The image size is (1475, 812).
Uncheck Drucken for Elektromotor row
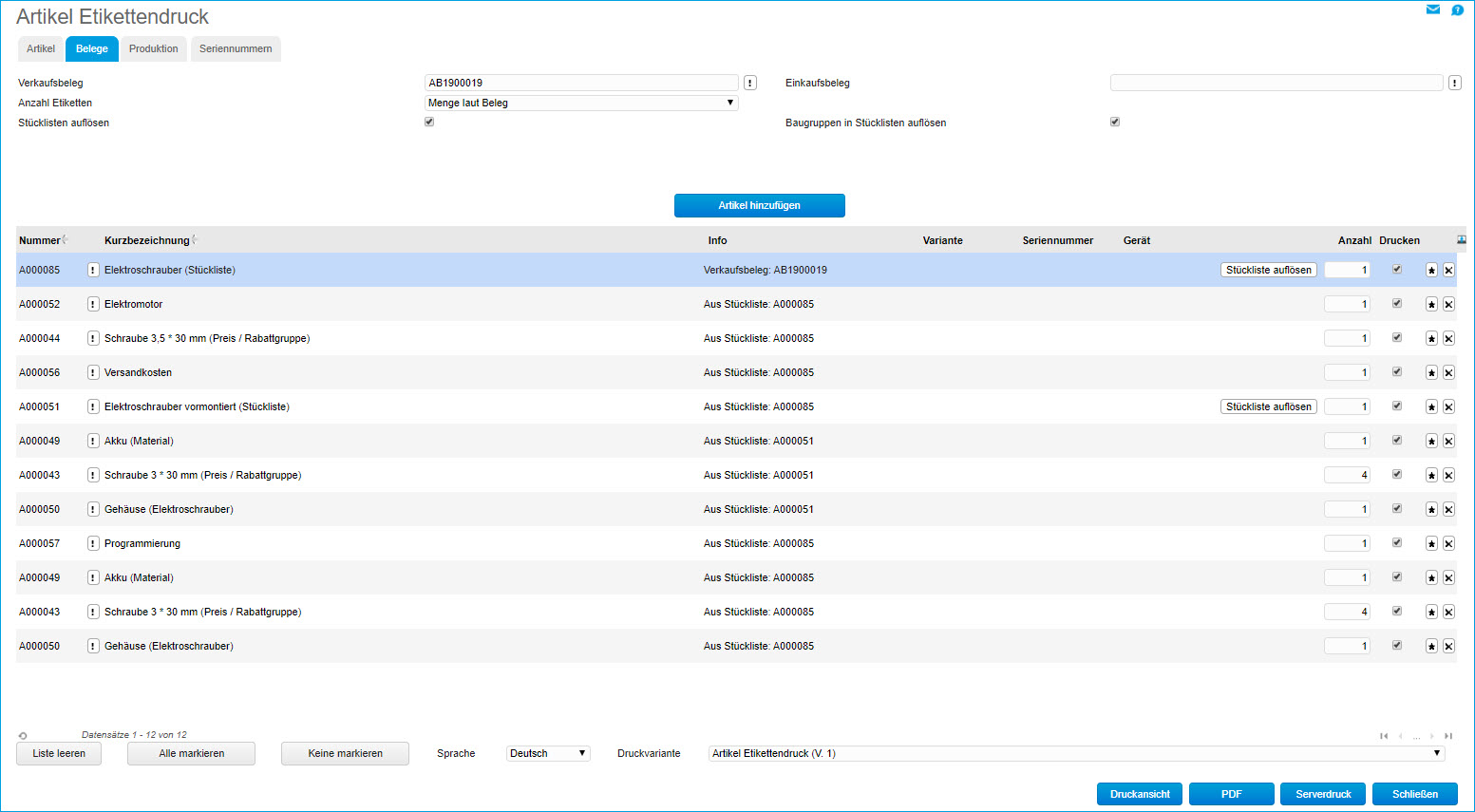(1397, 303)
